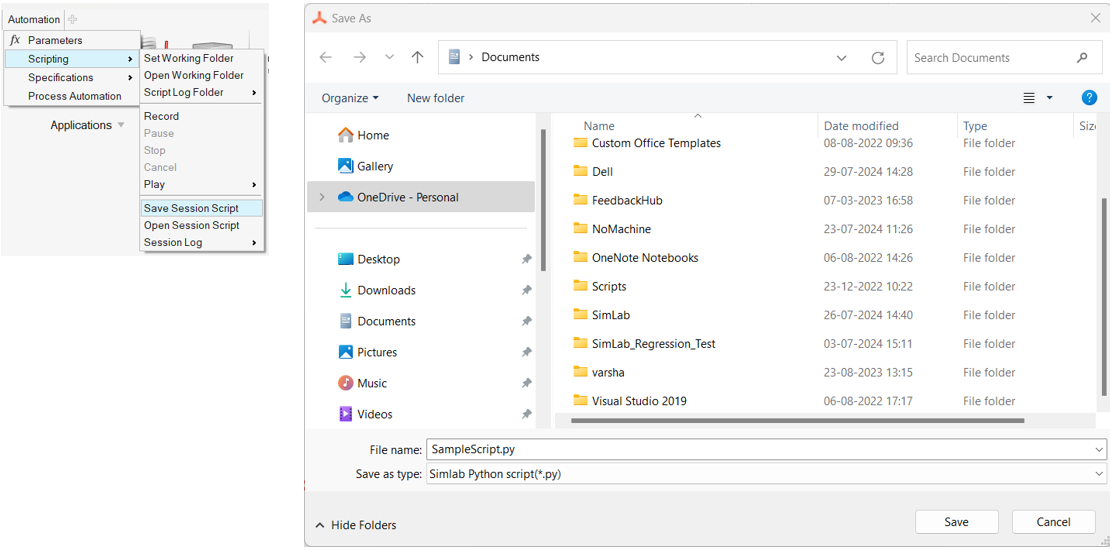Click the blue Help question mark icon
This screenshot has height=550, width=1110.
click(1090, 98)
